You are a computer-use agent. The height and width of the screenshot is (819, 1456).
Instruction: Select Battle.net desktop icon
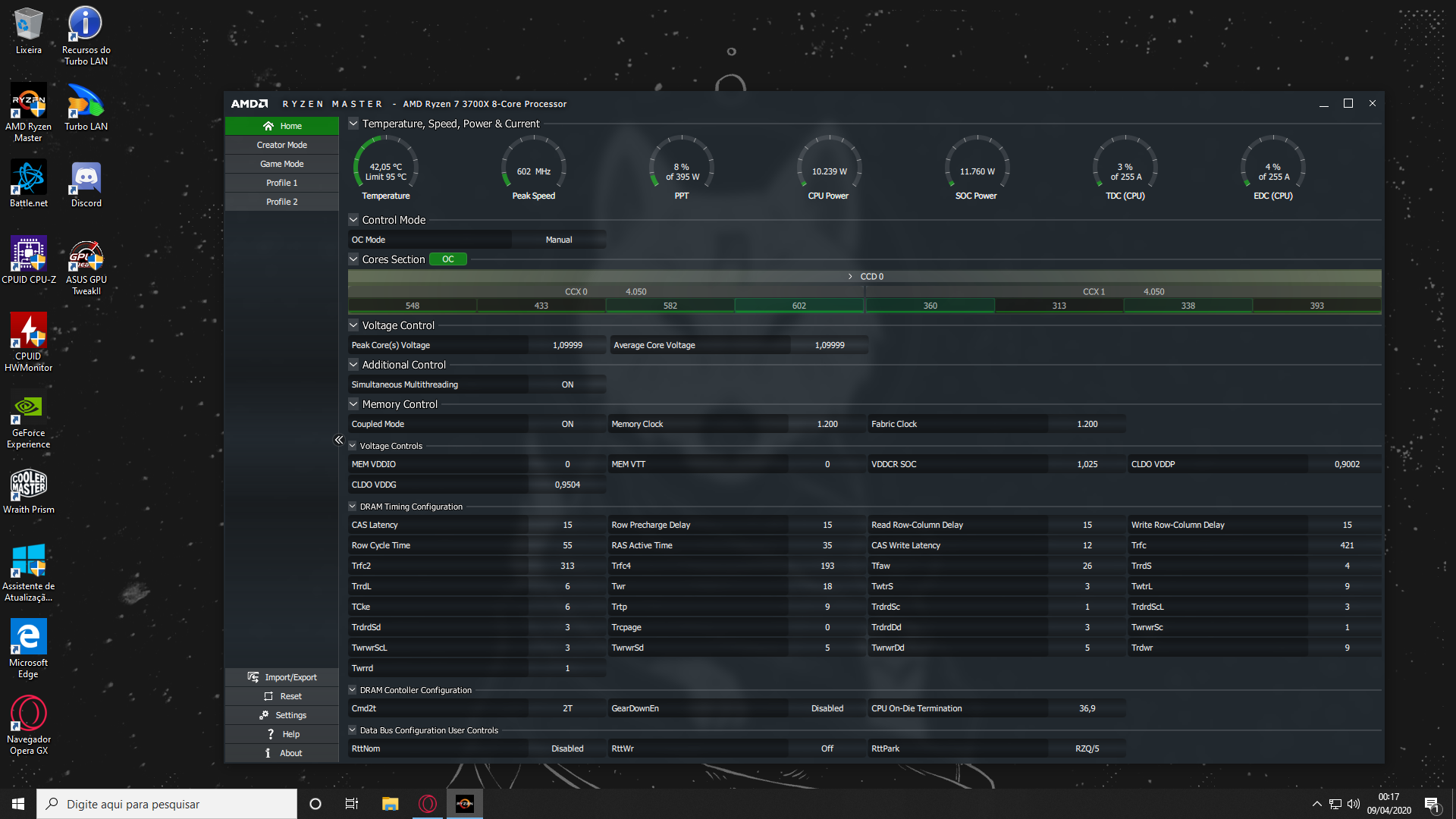[28, 184]
